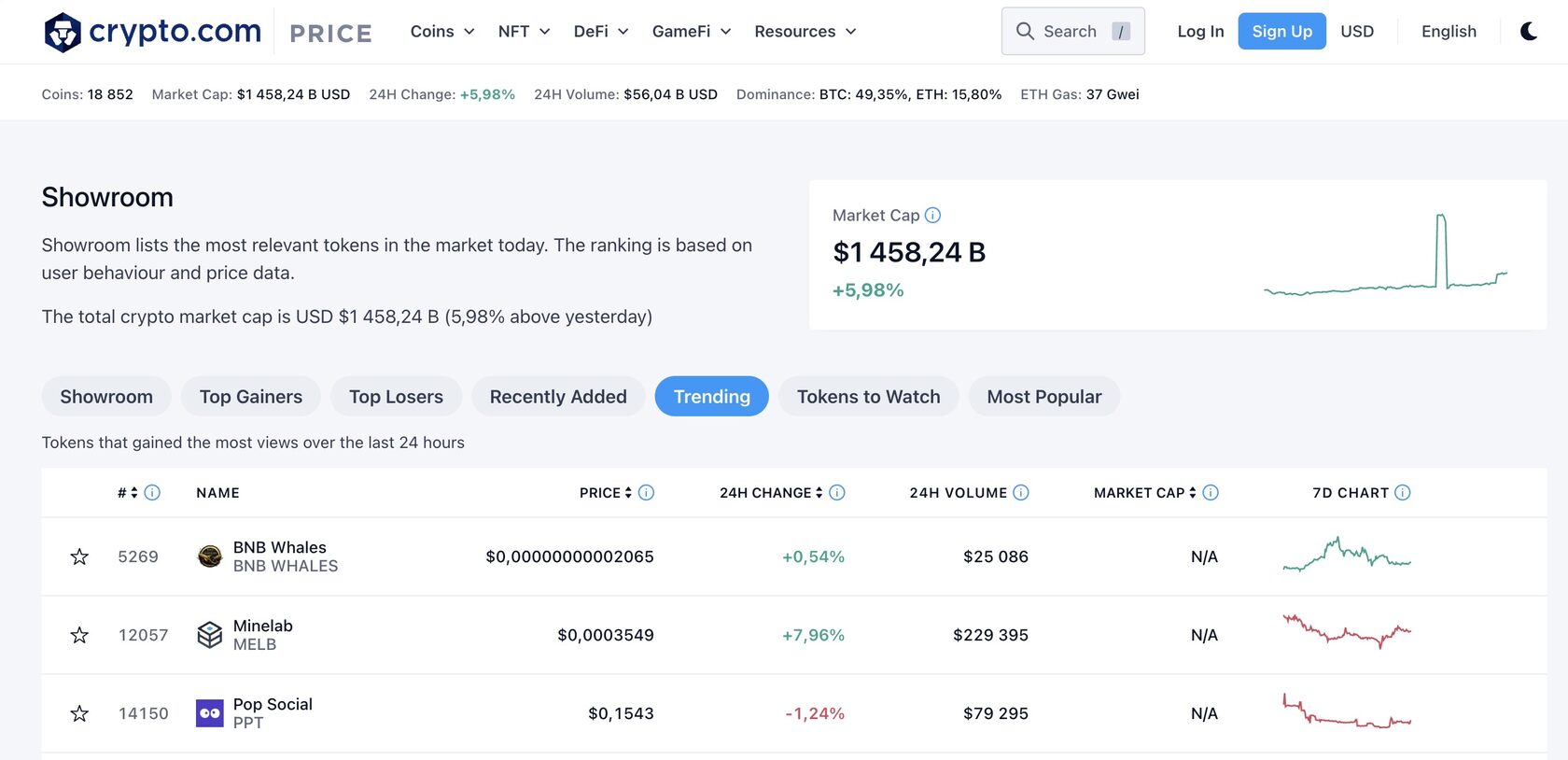Click Market Cap column info icon

pos(1211,493)
